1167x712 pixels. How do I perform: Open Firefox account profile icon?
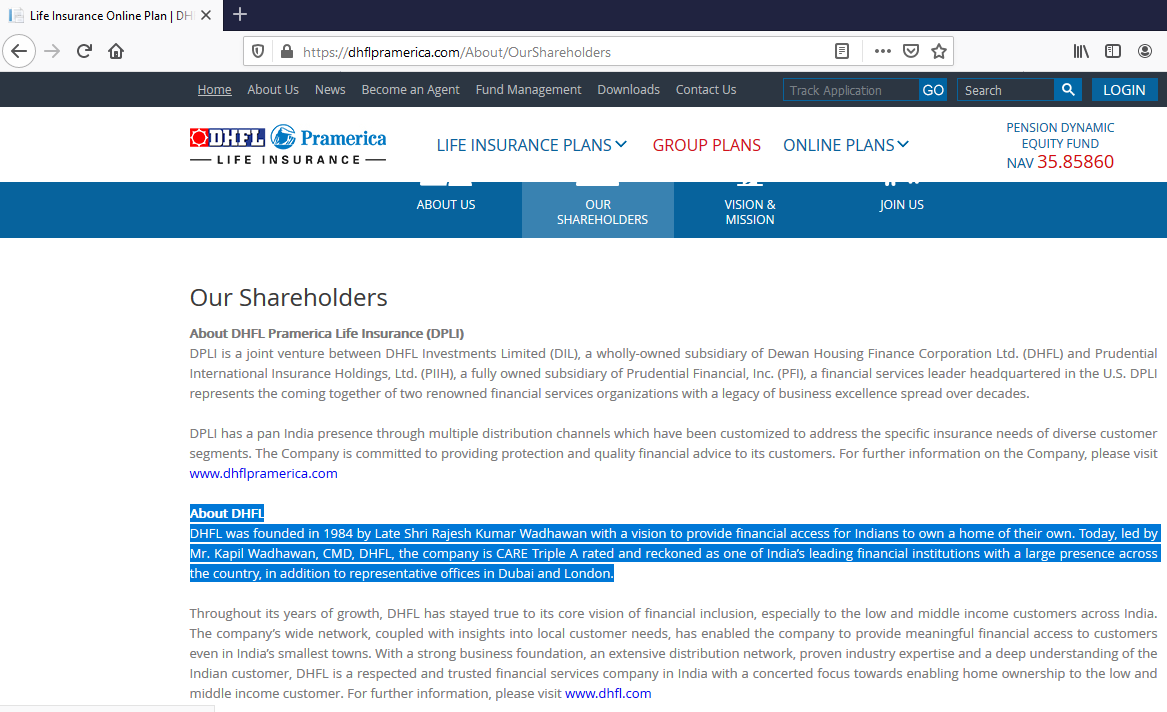pyautogui.click(x=1145, y=51)
